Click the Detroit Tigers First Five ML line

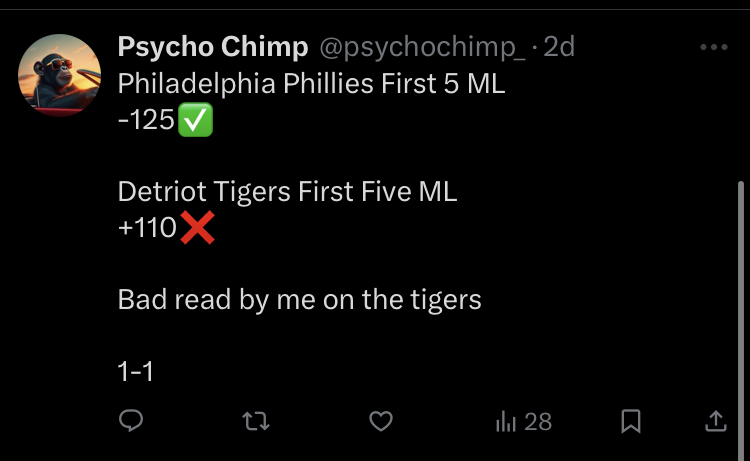[x=287, y=191]
